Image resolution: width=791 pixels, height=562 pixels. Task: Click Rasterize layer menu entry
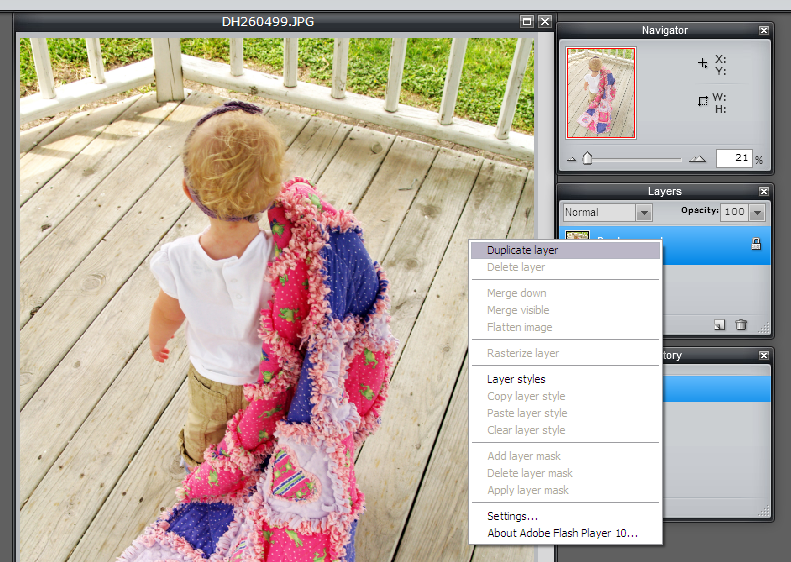tap(565, 353)
